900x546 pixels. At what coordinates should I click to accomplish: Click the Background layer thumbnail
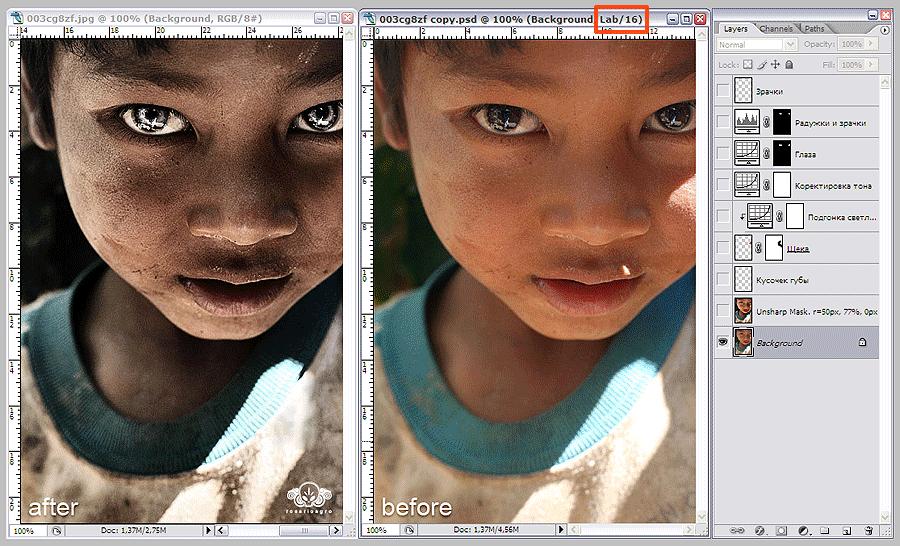[743, 342]
